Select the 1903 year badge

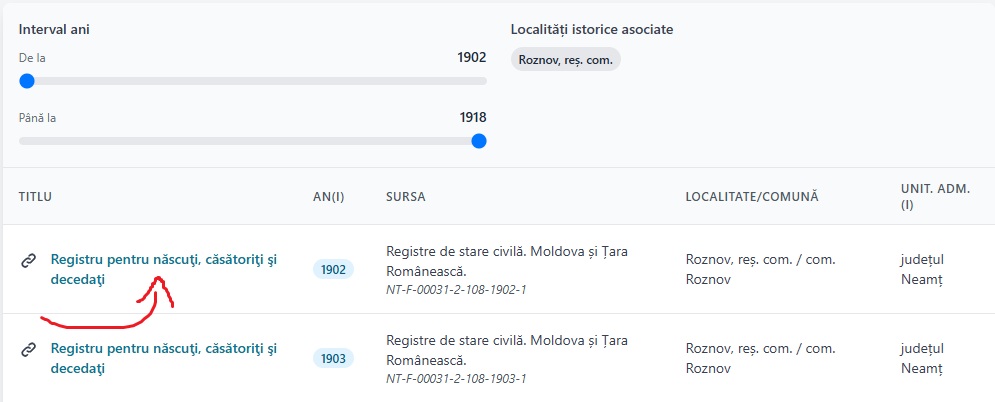coord(333,358)
